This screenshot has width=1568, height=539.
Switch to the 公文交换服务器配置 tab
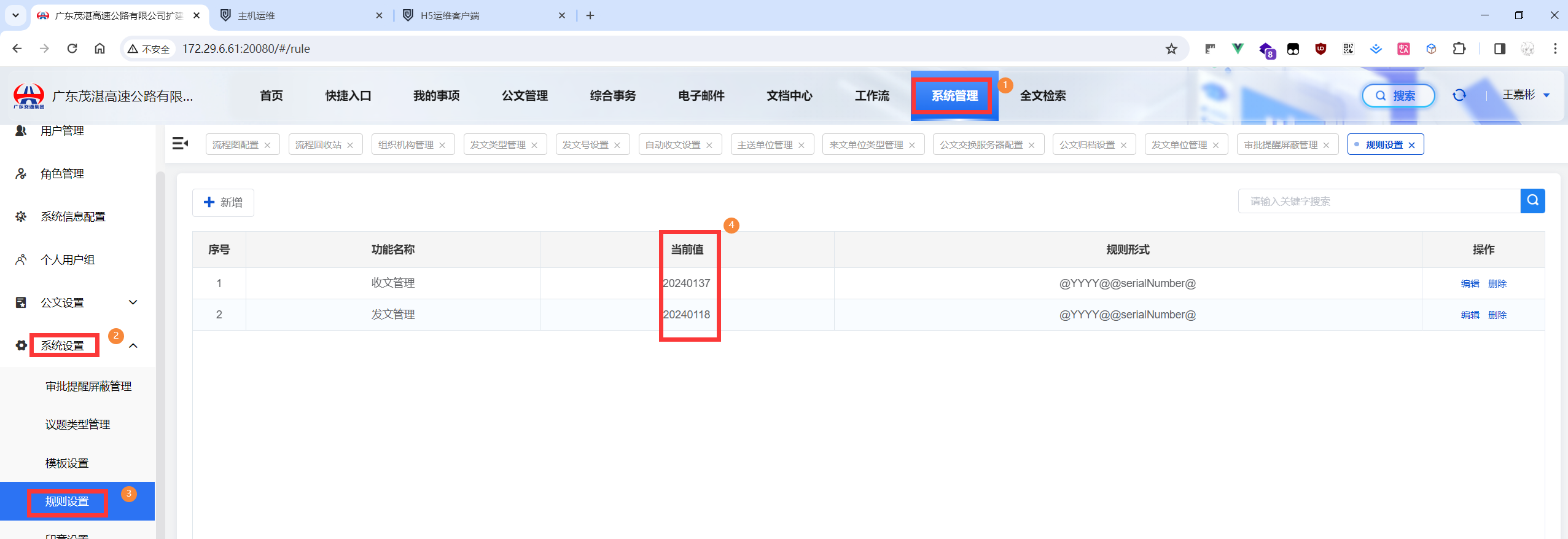click(981, 144)
